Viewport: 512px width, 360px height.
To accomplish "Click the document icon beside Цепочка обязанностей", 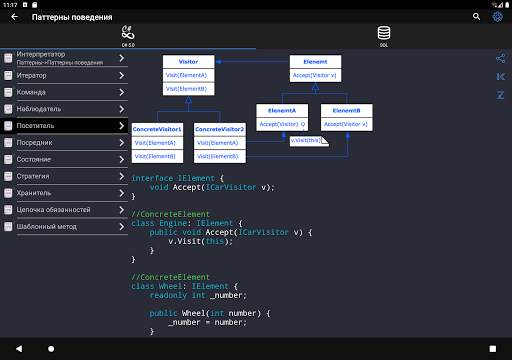I will tap(8, 209).
